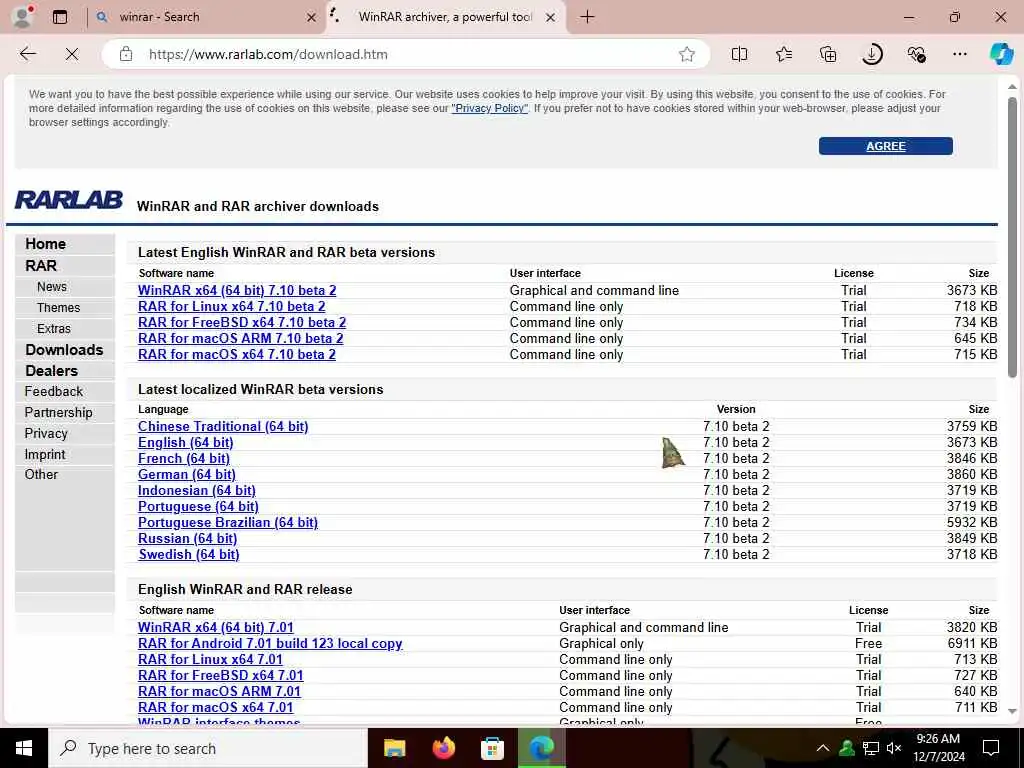Open the Copilot sidebar icon
The image size is (1024, 768).
pos(1001,54)
